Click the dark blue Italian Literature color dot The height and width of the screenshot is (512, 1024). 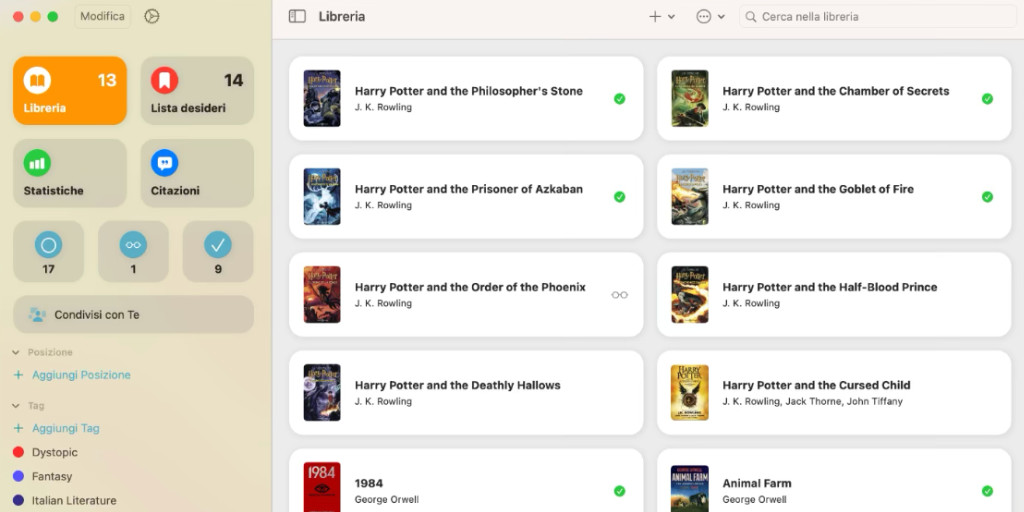18,500
